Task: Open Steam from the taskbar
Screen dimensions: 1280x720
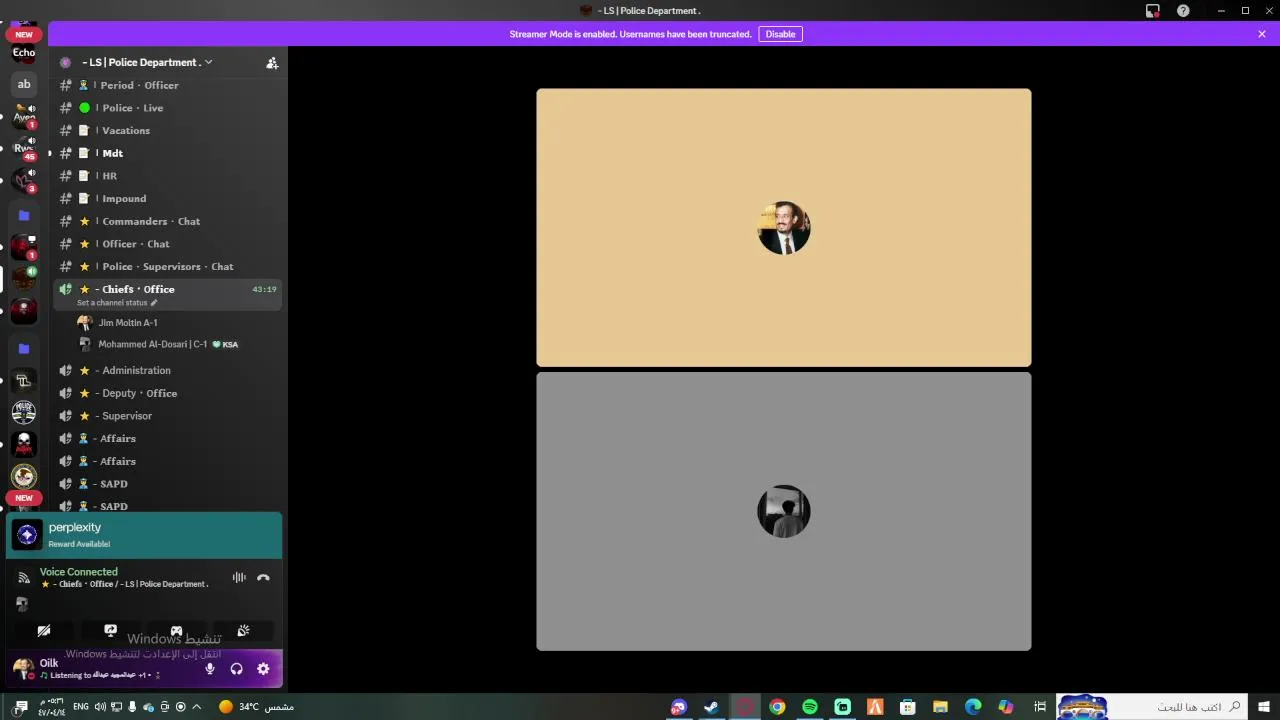Action: [x=711, y=707]
